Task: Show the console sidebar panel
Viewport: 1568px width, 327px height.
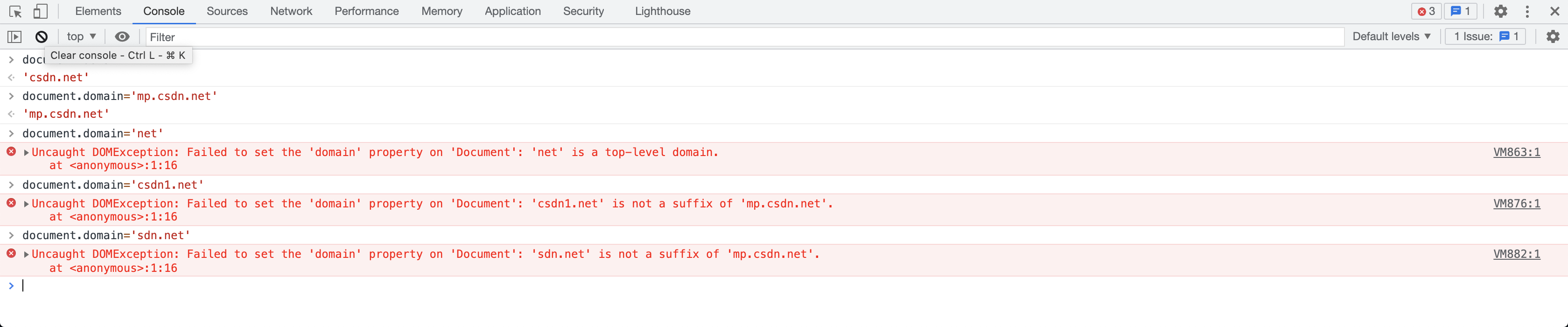Action: (x=14, y=37)
